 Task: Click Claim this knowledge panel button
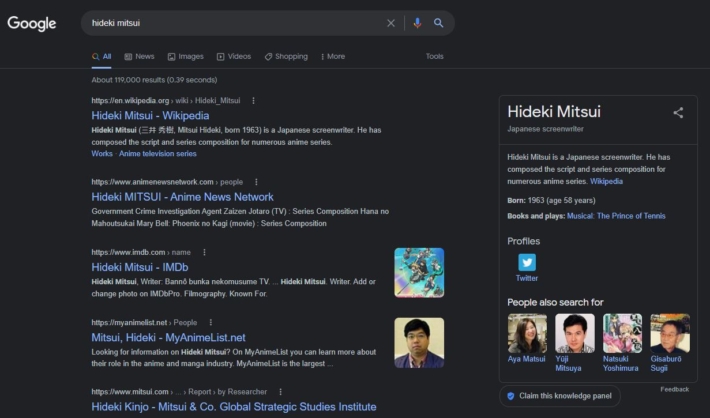560,396
